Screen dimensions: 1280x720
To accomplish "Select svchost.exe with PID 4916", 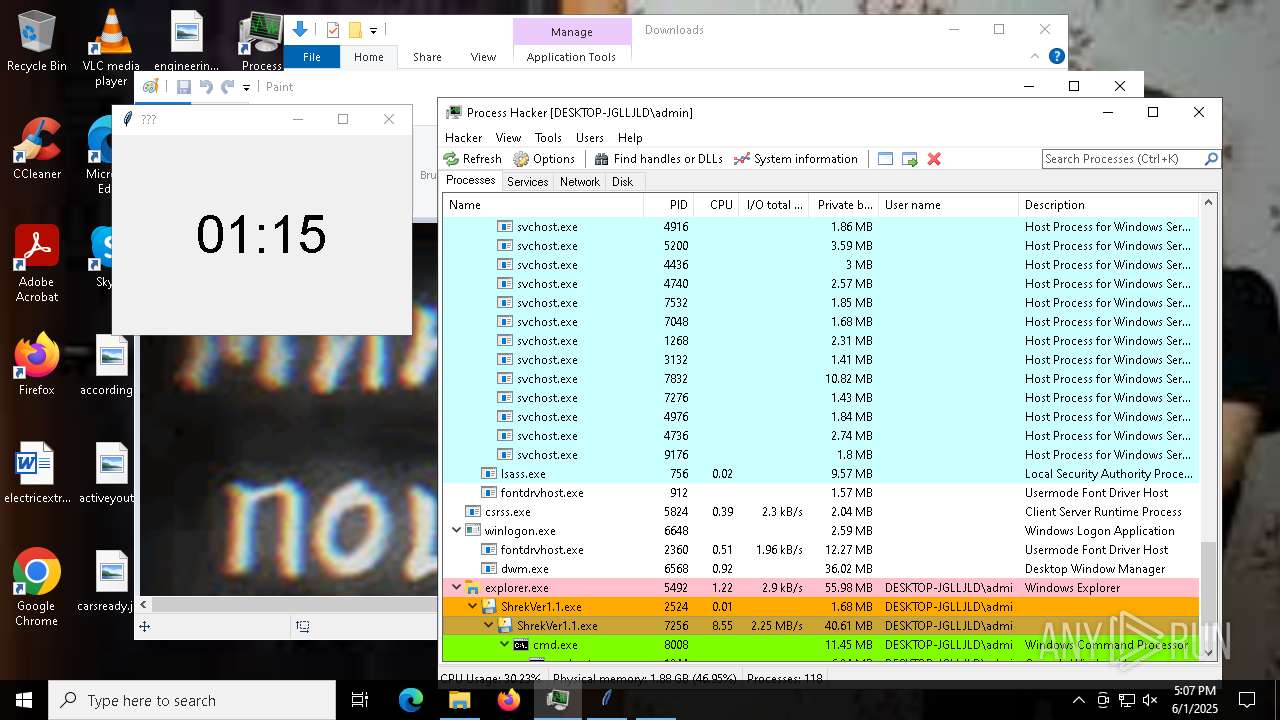I will click(x=821, y=227).
